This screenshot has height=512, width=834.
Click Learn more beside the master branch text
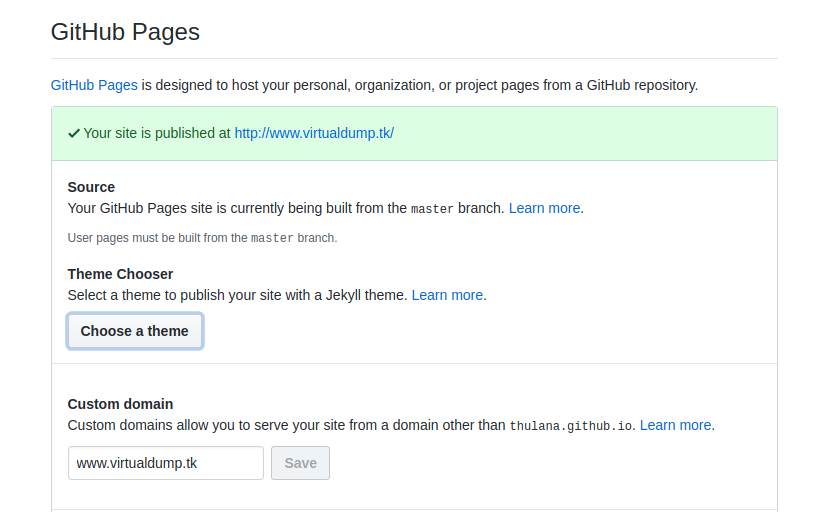tap(544, 208)
